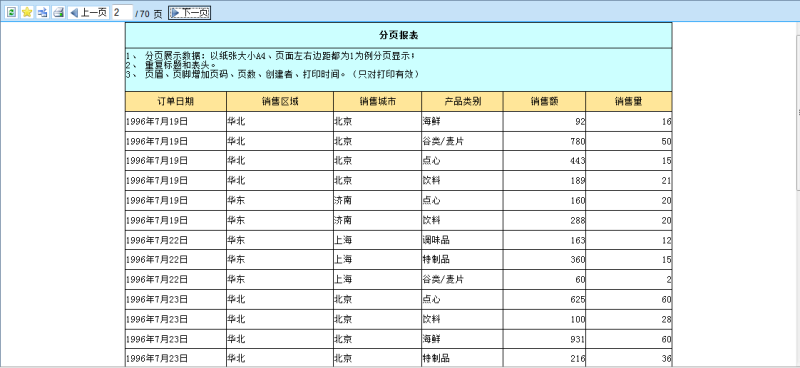Click the green refresh icon
The width and height of the screenshot is (800, 368).
click(x=11, y=12)
